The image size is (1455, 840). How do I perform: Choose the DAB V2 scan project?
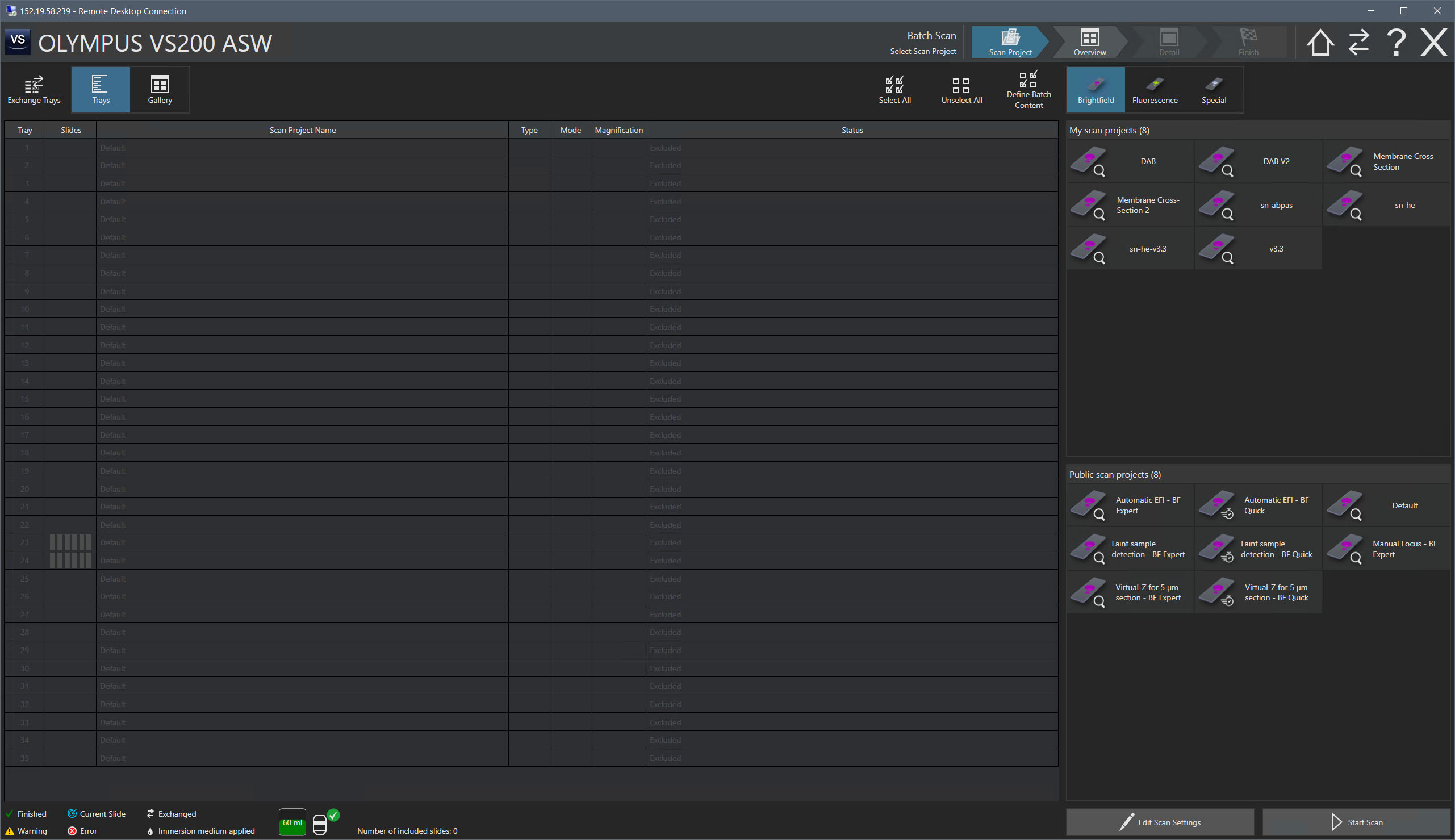[x=1259, y=161]
